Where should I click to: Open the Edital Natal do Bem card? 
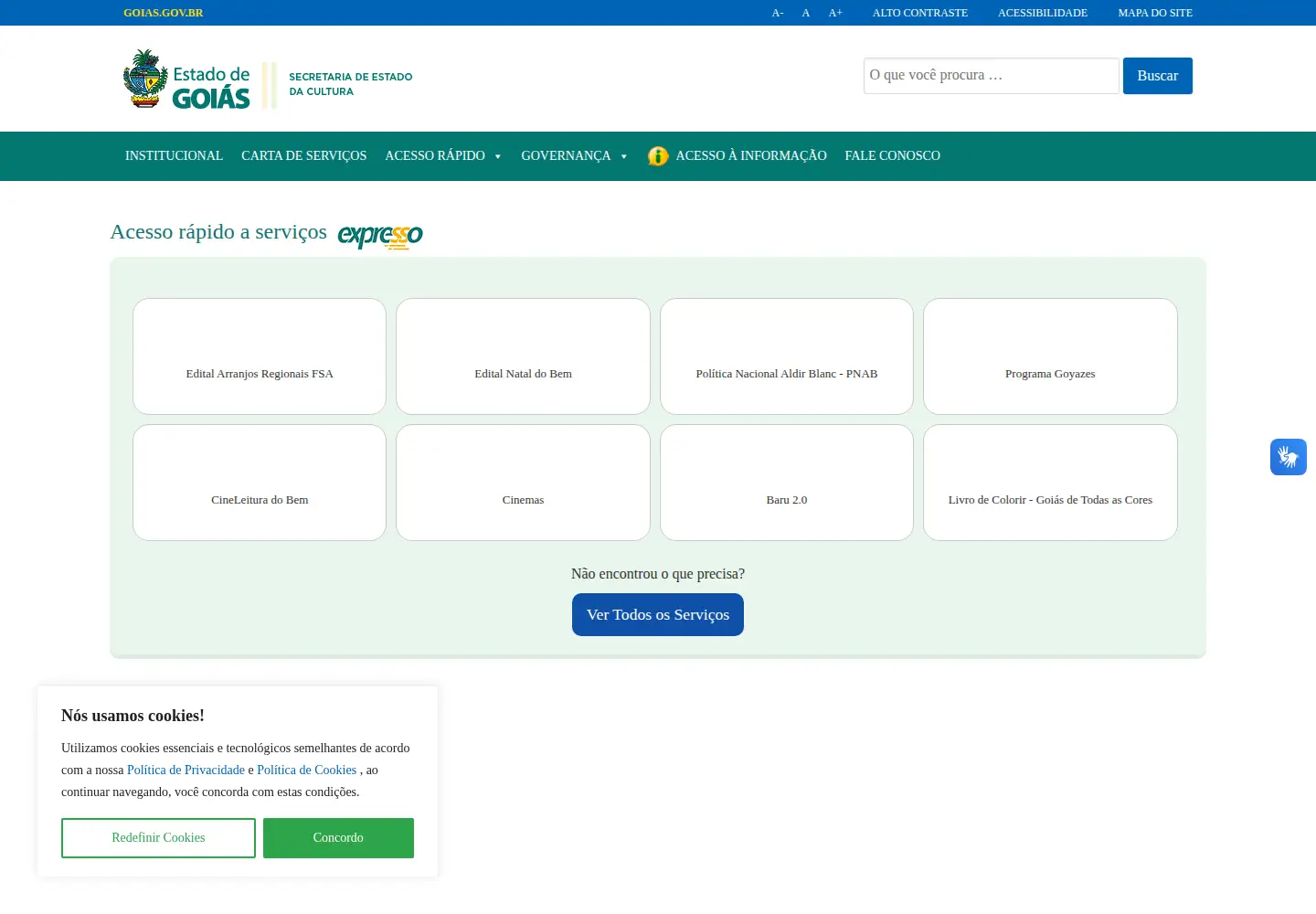click(x=523, y=356)
